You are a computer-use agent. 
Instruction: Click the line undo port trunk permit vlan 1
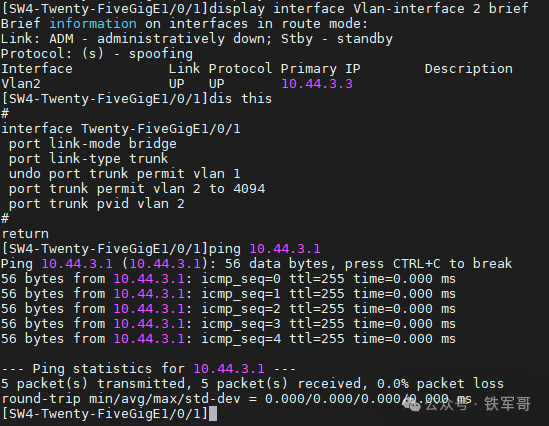(x=124, y=174)
